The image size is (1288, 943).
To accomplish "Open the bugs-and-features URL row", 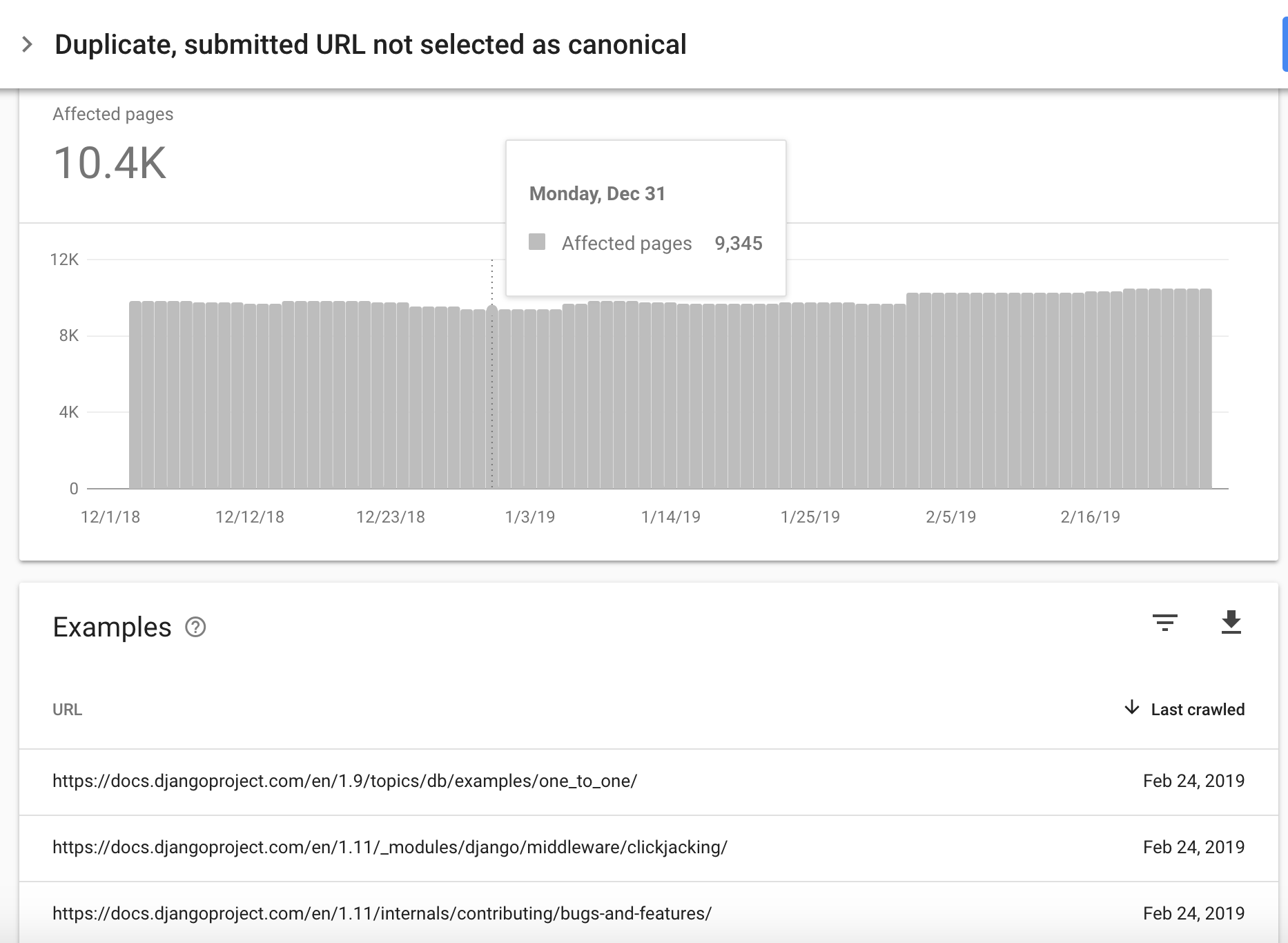I will [x=648, y=913].
